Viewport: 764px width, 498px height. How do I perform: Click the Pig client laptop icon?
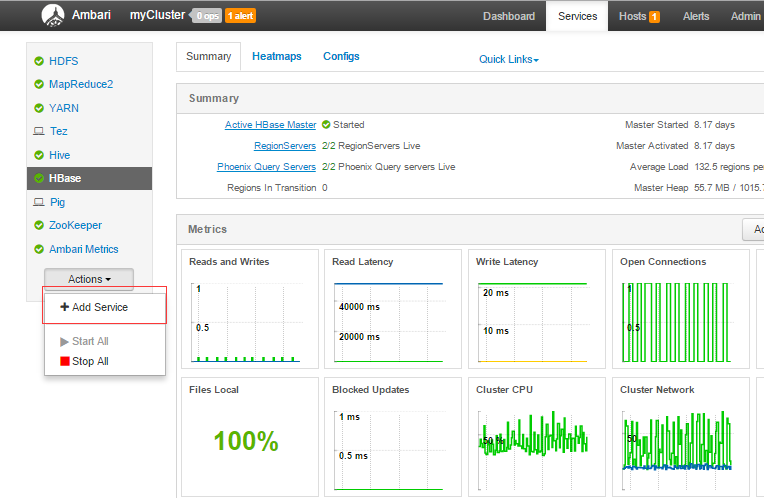[x=38, y=202]
